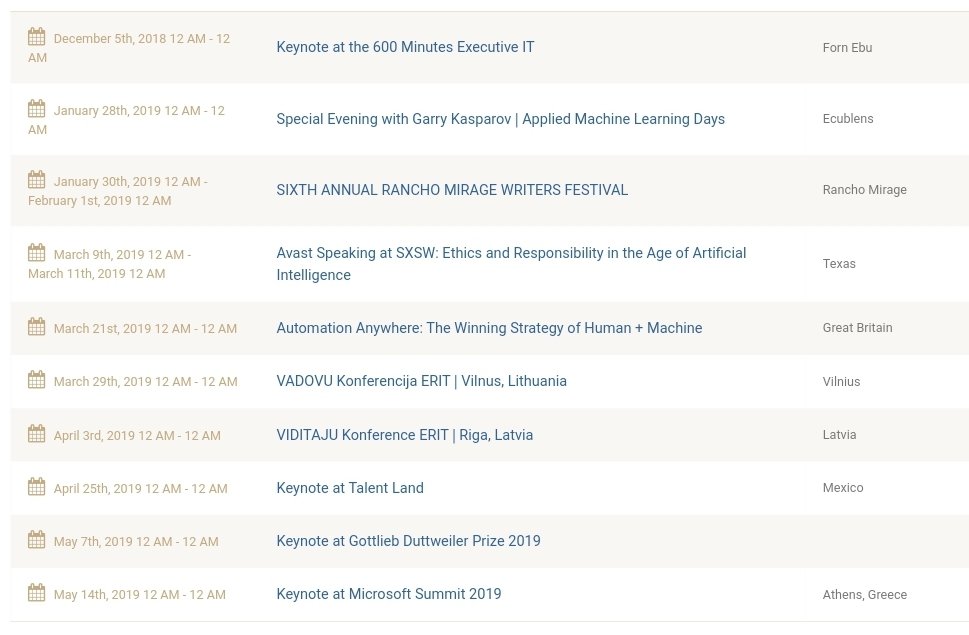Open VADOVU Konferencija ERIT Vilnius link
The height and width of the screenshot is (635, 969).
click(421, 381)
